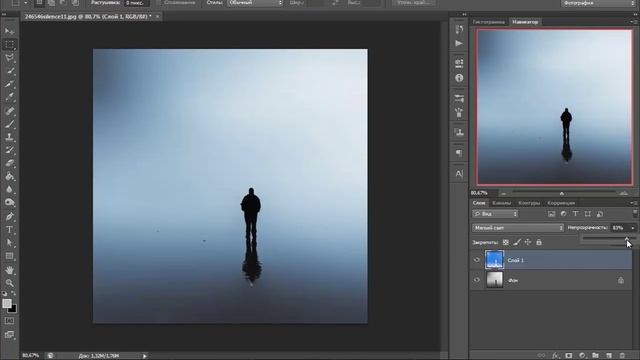This screenshot has height=360, width=640.
Task: Toggle lock position
Action: coord(528,242)
